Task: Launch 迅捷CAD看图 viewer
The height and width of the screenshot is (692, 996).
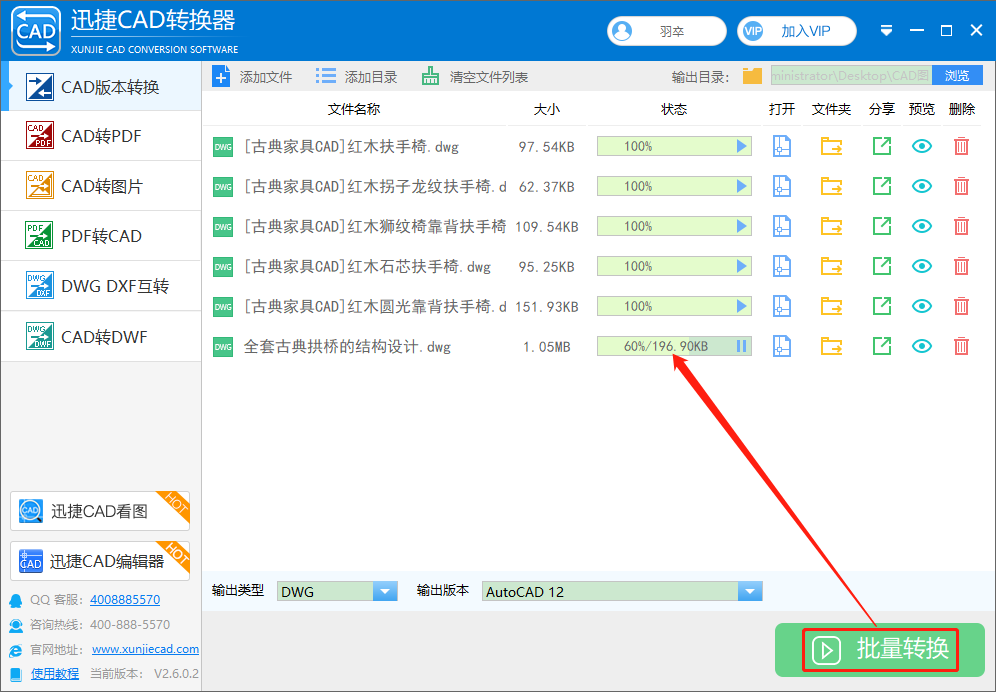Action: pos(100,511)
